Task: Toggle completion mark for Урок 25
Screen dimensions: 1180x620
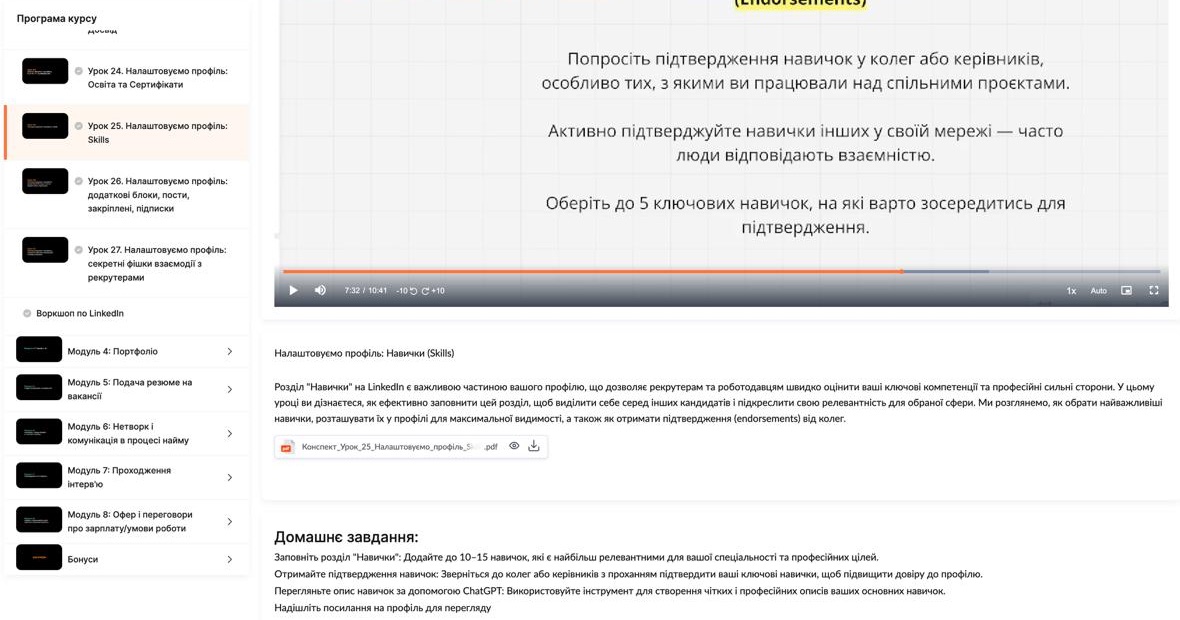Action: click(x=78, y=126)
